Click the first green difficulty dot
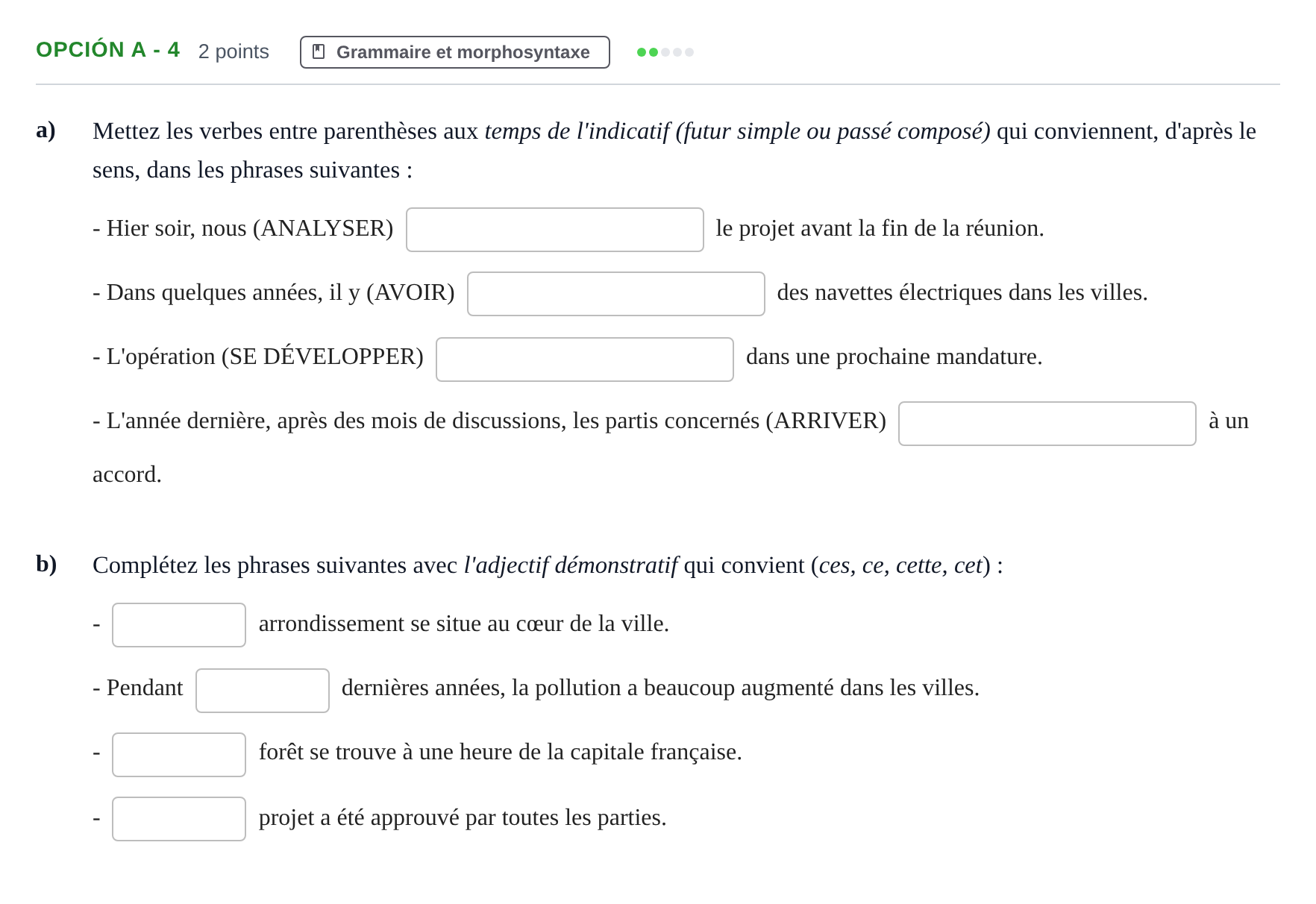Image resolution: width=1316 pixels, height=904 pixels. [x=642, y=52]
